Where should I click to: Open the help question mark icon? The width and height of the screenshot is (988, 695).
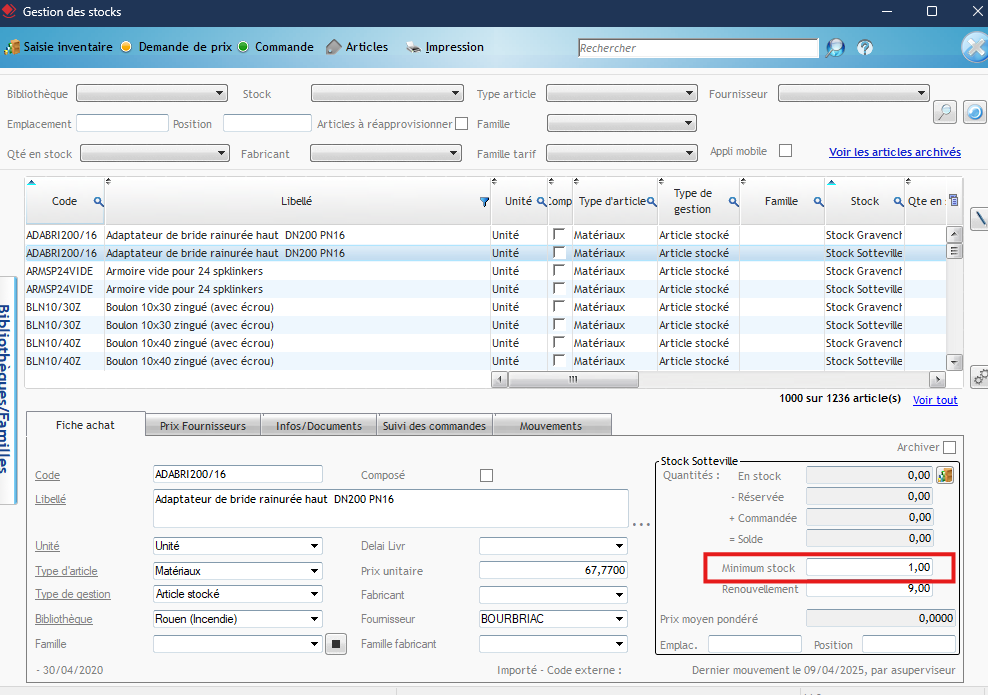tap(865, 48)
